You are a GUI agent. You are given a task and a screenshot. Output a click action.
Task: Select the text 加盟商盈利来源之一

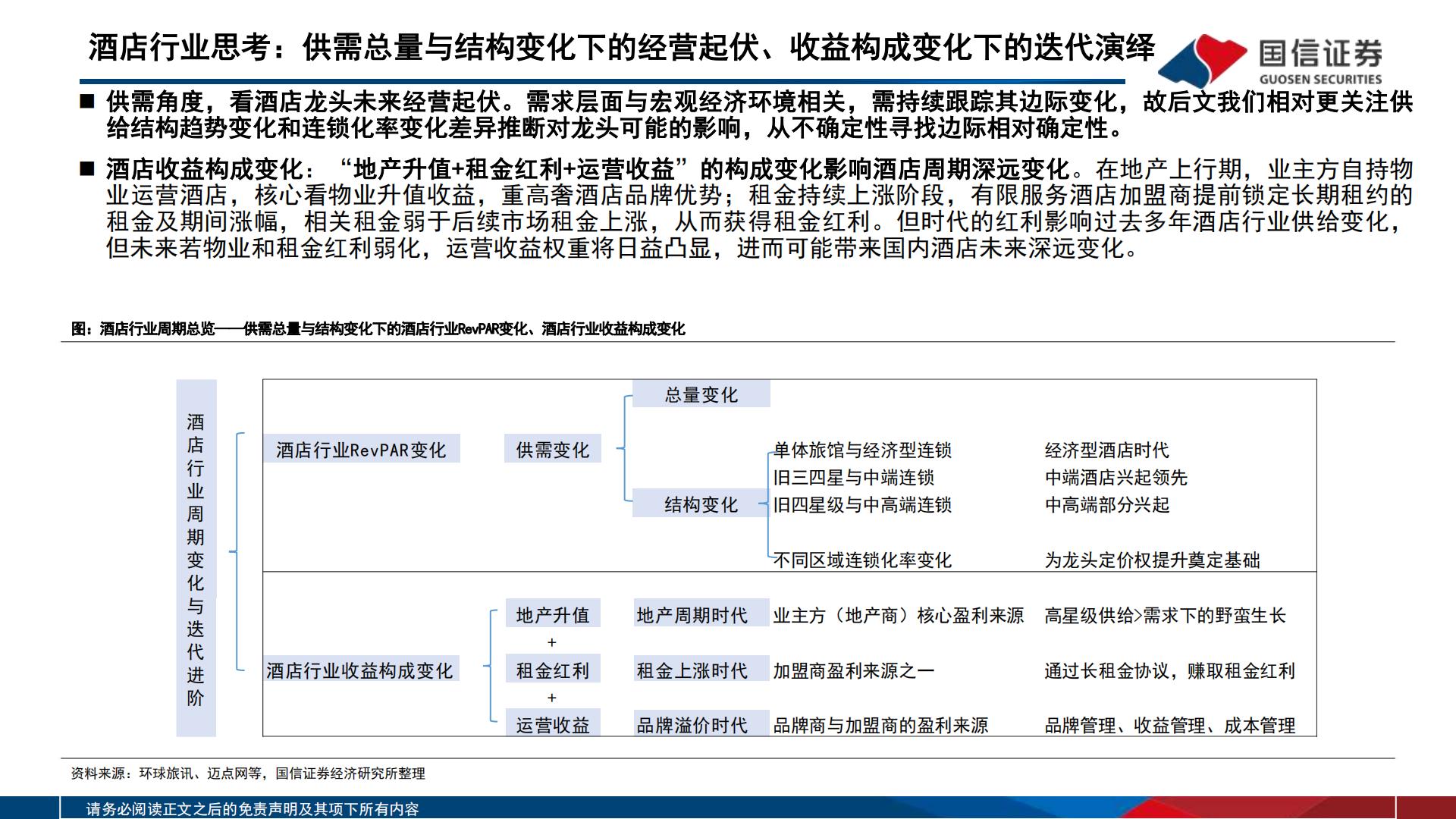854,670
